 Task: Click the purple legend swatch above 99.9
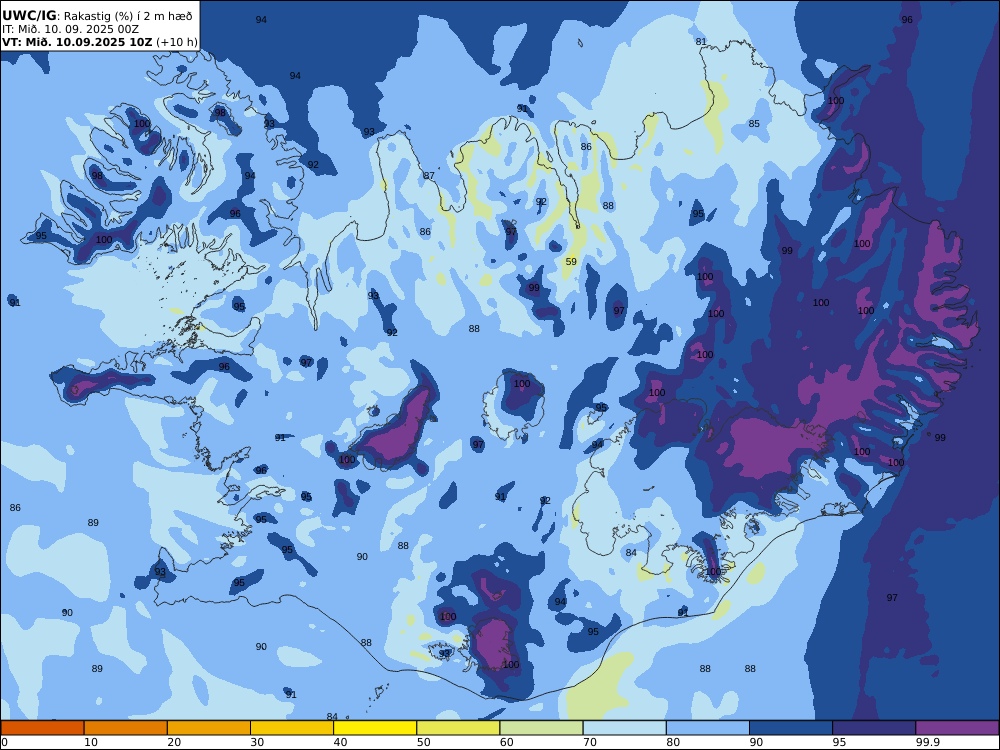[957, 728]
